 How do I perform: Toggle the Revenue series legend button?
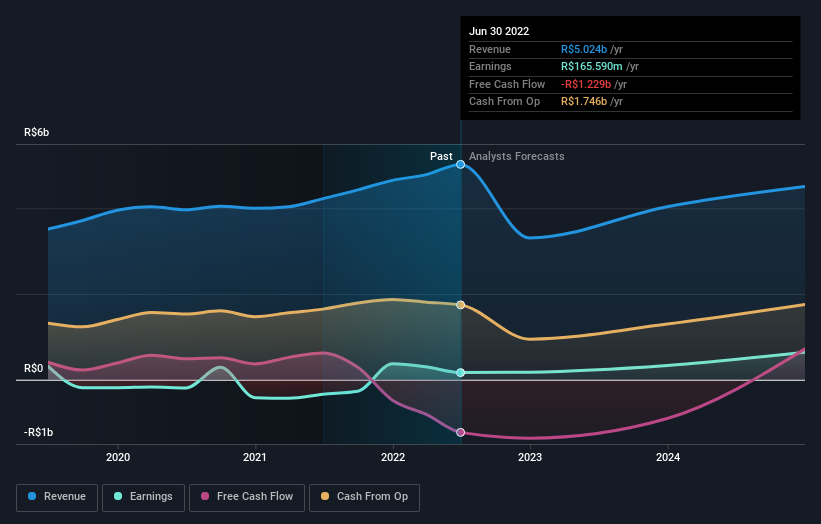(57, 497)
